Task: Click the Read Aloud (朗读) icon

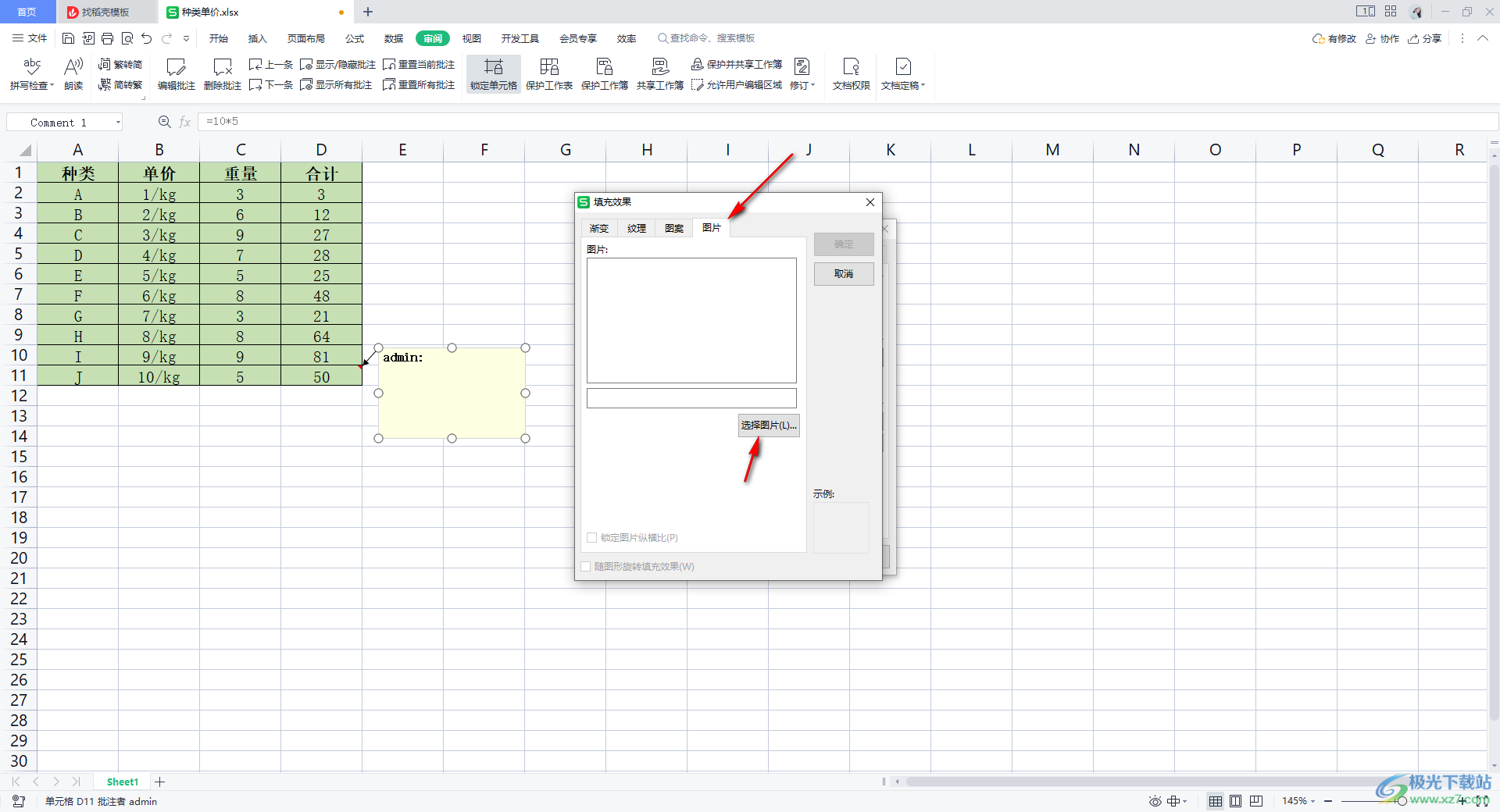Action: 73,74
